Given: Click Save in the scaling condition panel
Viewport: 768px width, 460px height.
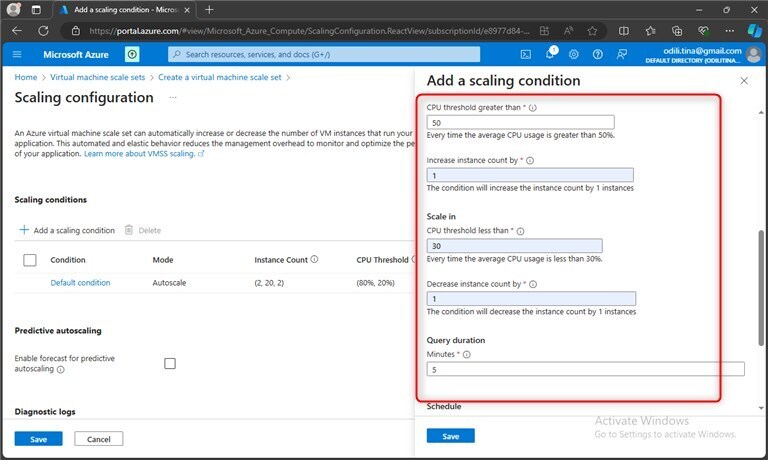Looking at the screenshot, I should [x=450, y=436].
